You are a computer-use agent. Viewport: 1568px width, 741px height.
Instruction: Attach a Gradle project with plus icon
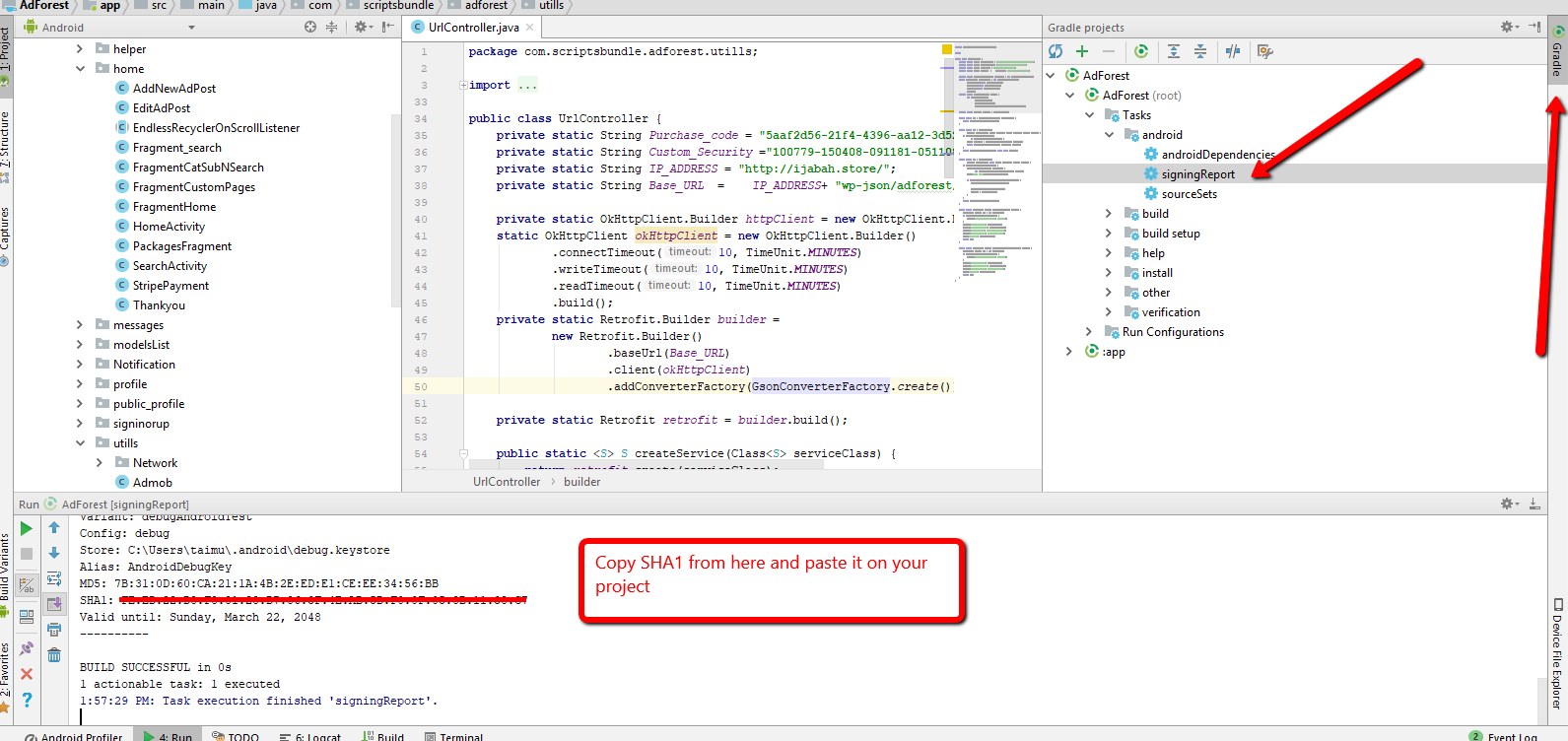tap(1082, 51)
